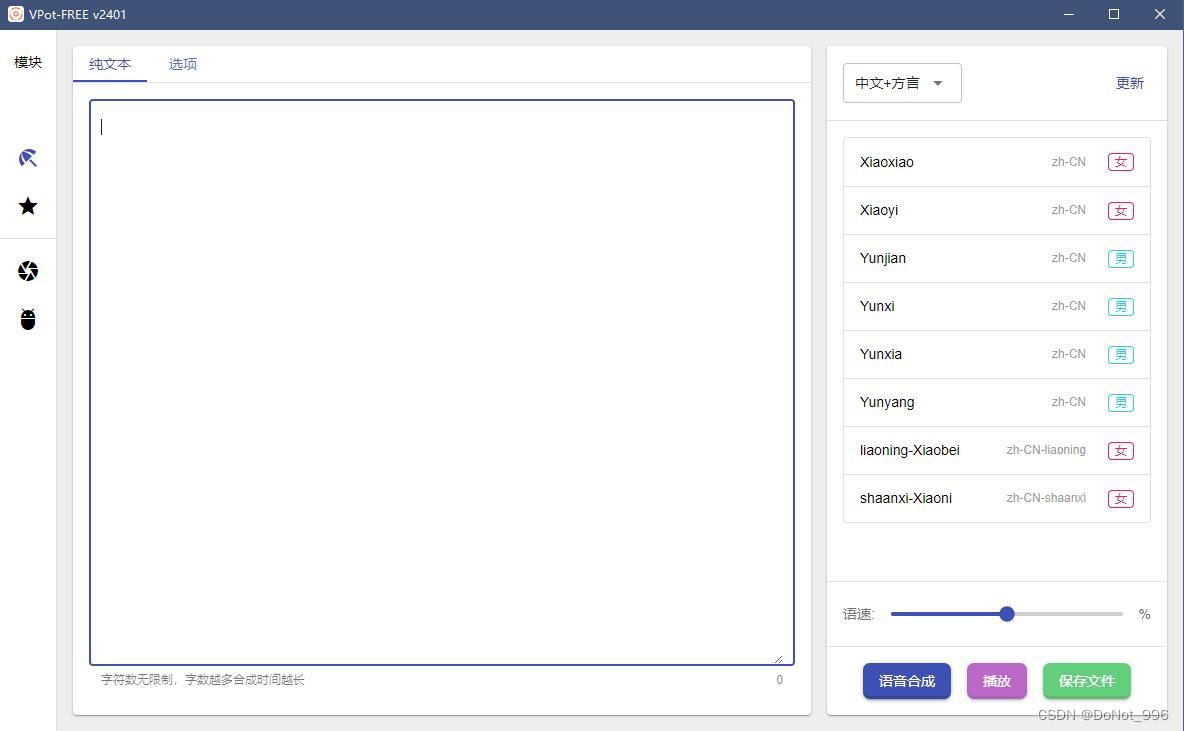The width and height of the screenshot is (1184, 731).
Task: Select the liaoning-Xiaobei dialect voice
Action: point(997,451)
